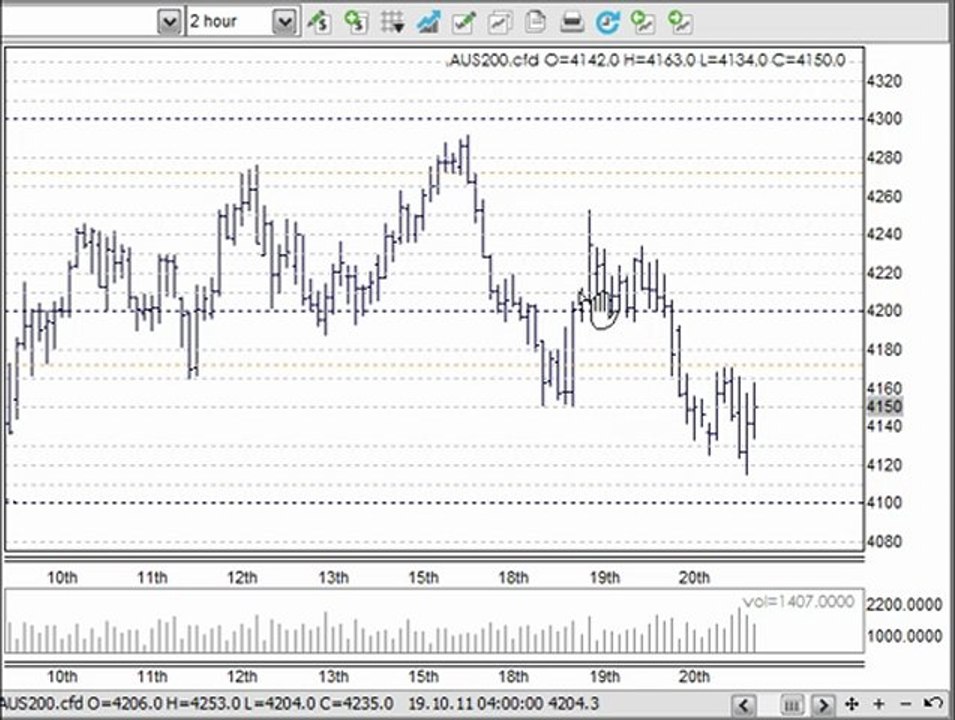Click the duplicate chart windows icon
The image size is (955, 720).
coord(499,23)
